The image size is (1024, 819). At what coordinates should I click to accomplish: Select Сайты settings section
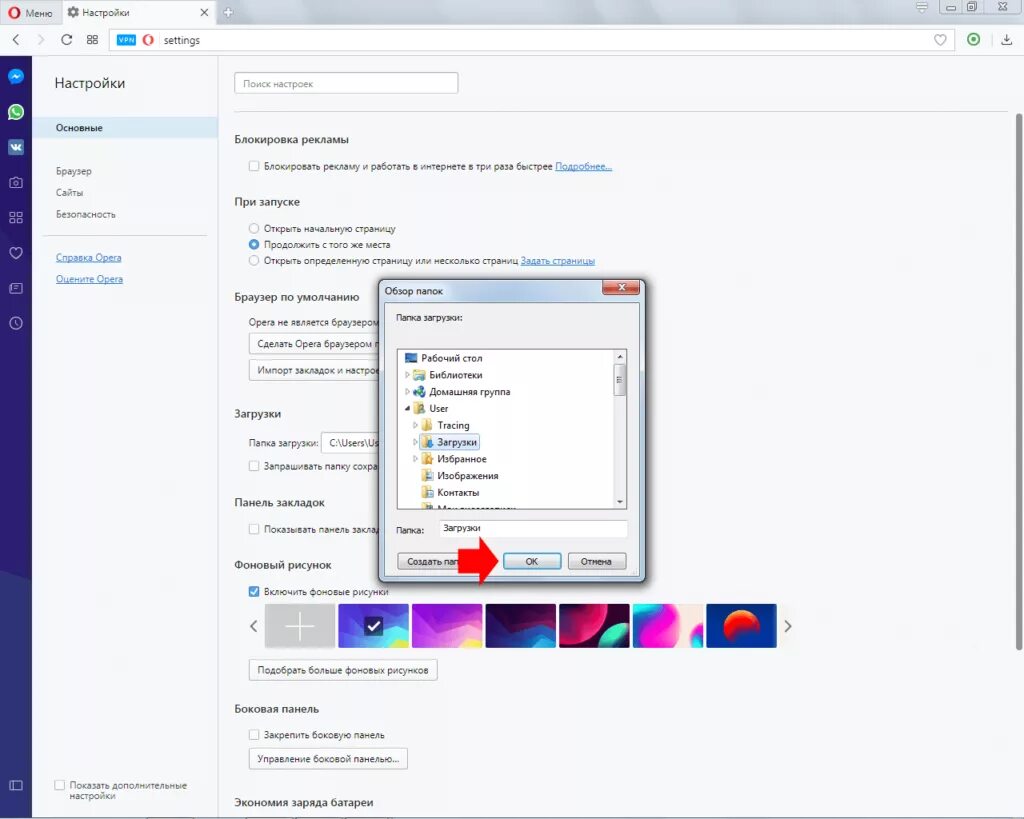tap(69, 193)
